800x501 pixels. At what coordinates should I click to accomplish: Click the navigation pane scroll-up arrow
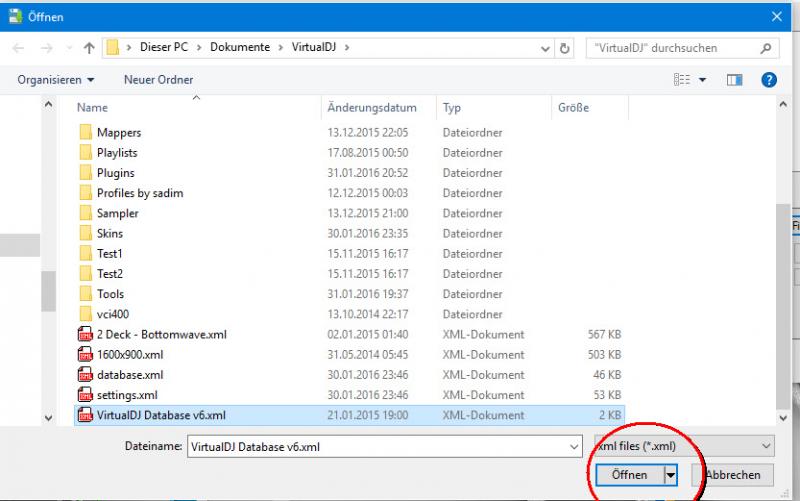click(48, 105)
